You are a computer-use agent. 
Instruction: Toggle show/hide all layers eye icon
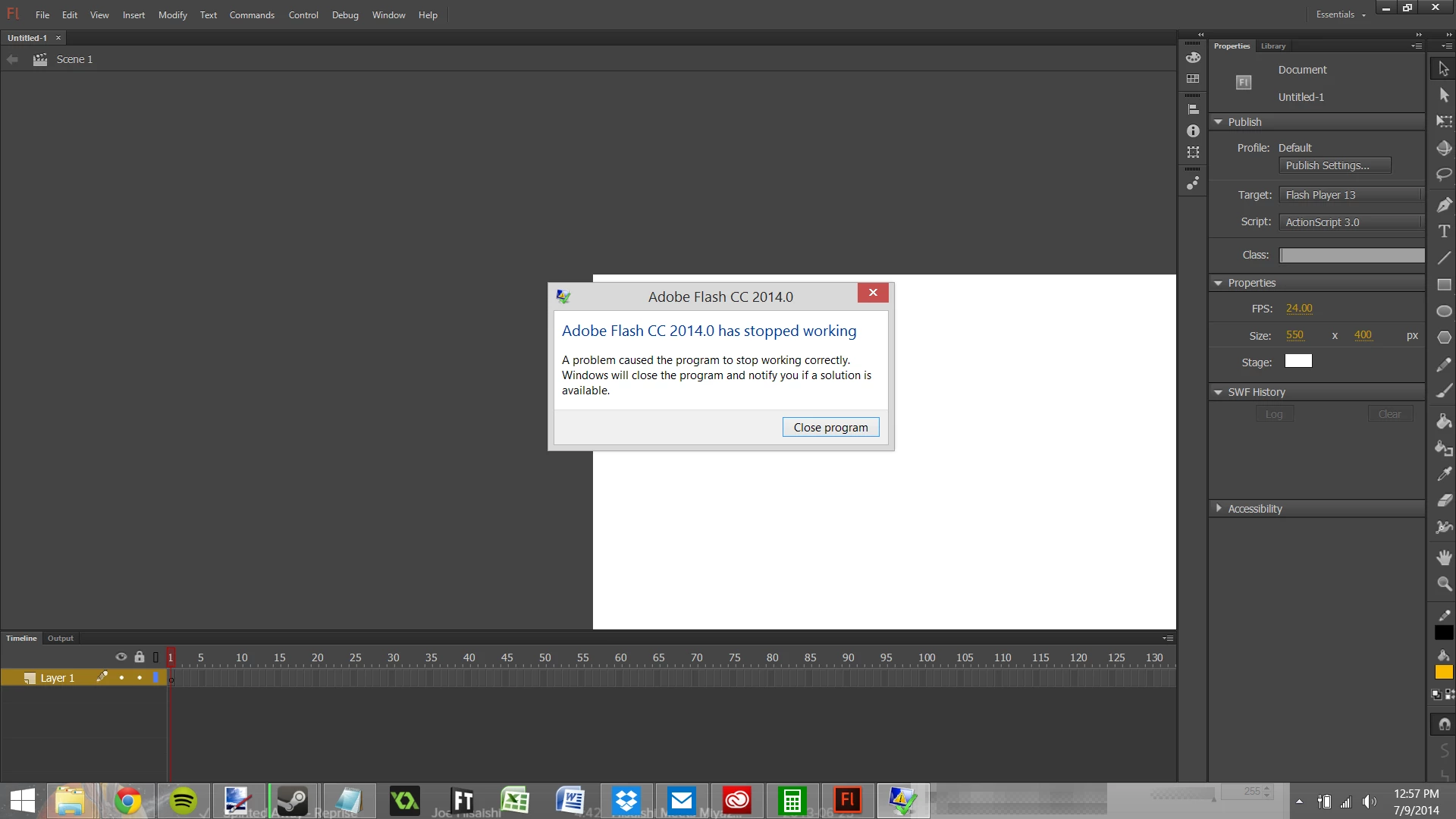pyautogui.click(x=121, y=657)
